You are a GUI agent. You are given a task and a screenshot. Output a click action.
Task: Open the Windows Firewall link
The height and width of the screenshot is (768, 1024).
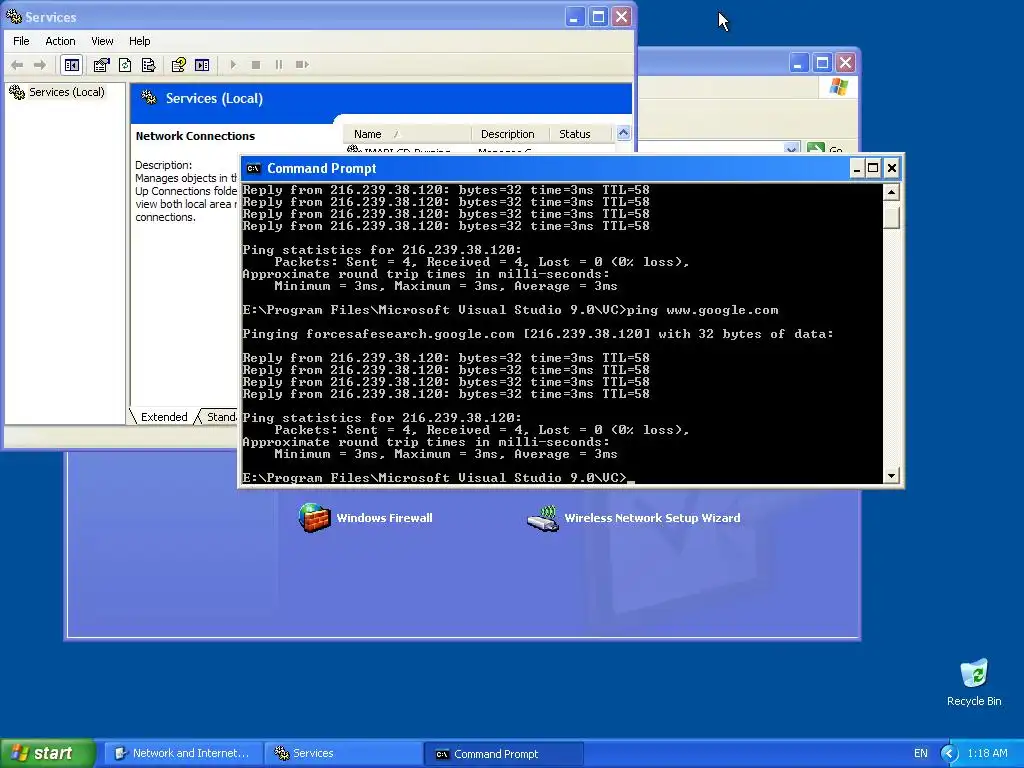(385, 518)
